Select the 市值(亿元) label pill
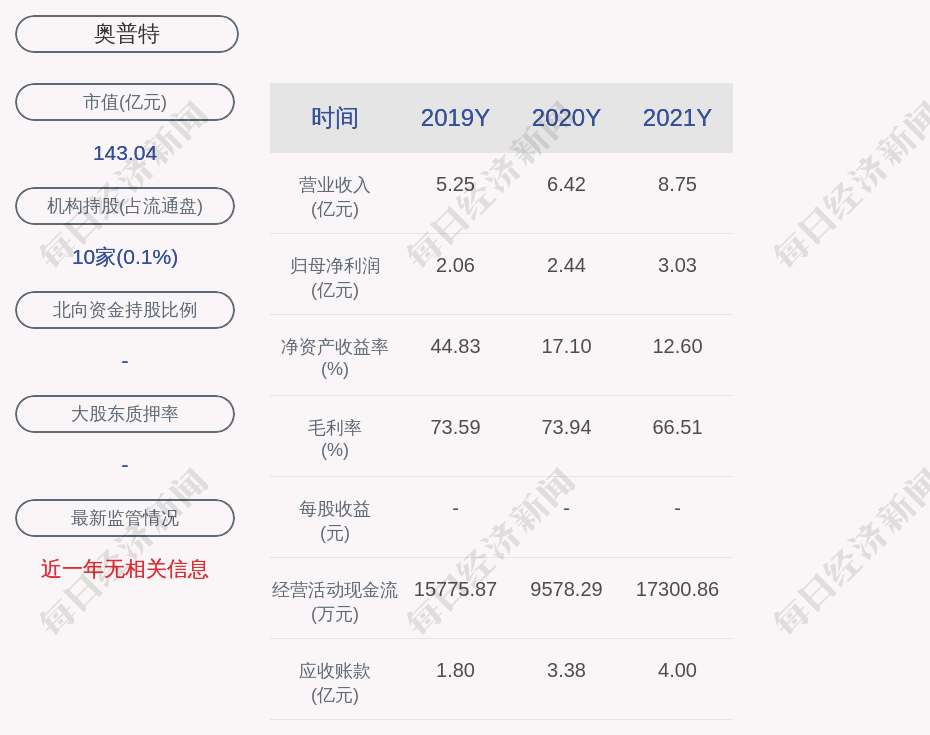The width and height of the screenshot is (930, 735). point(125,102)
